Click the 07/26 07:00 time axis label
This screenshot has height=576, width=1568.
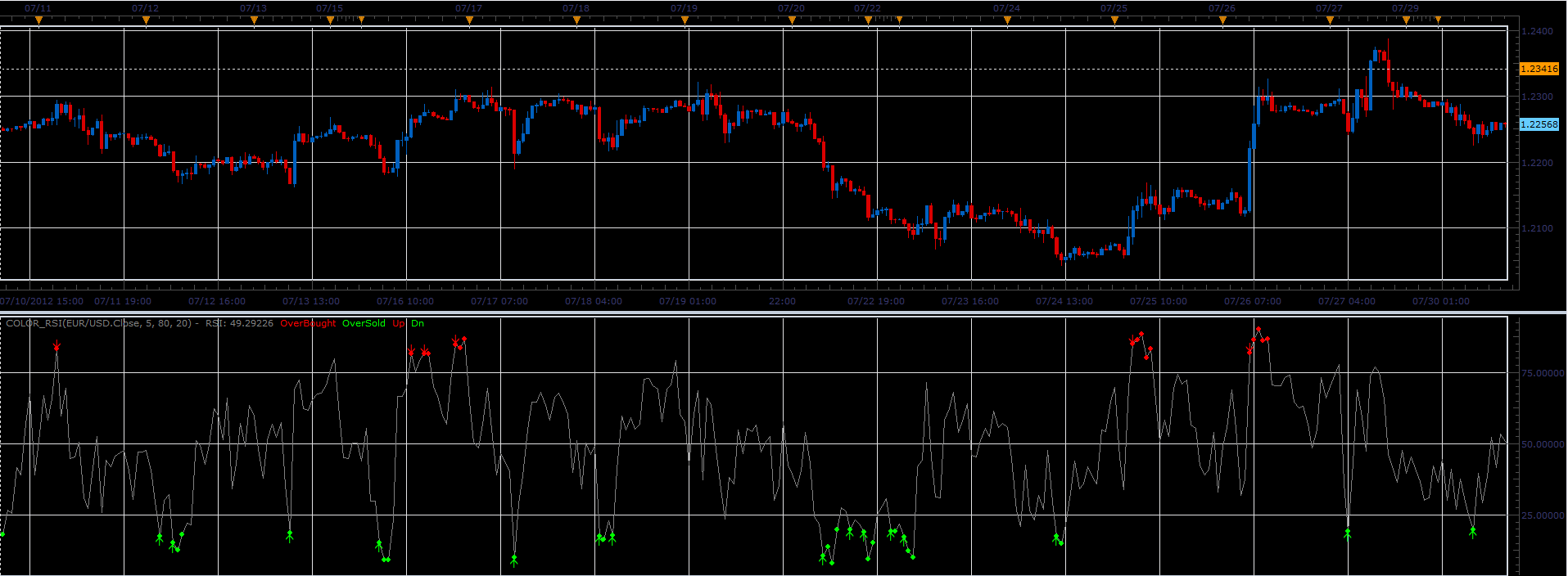(1253, 301)
